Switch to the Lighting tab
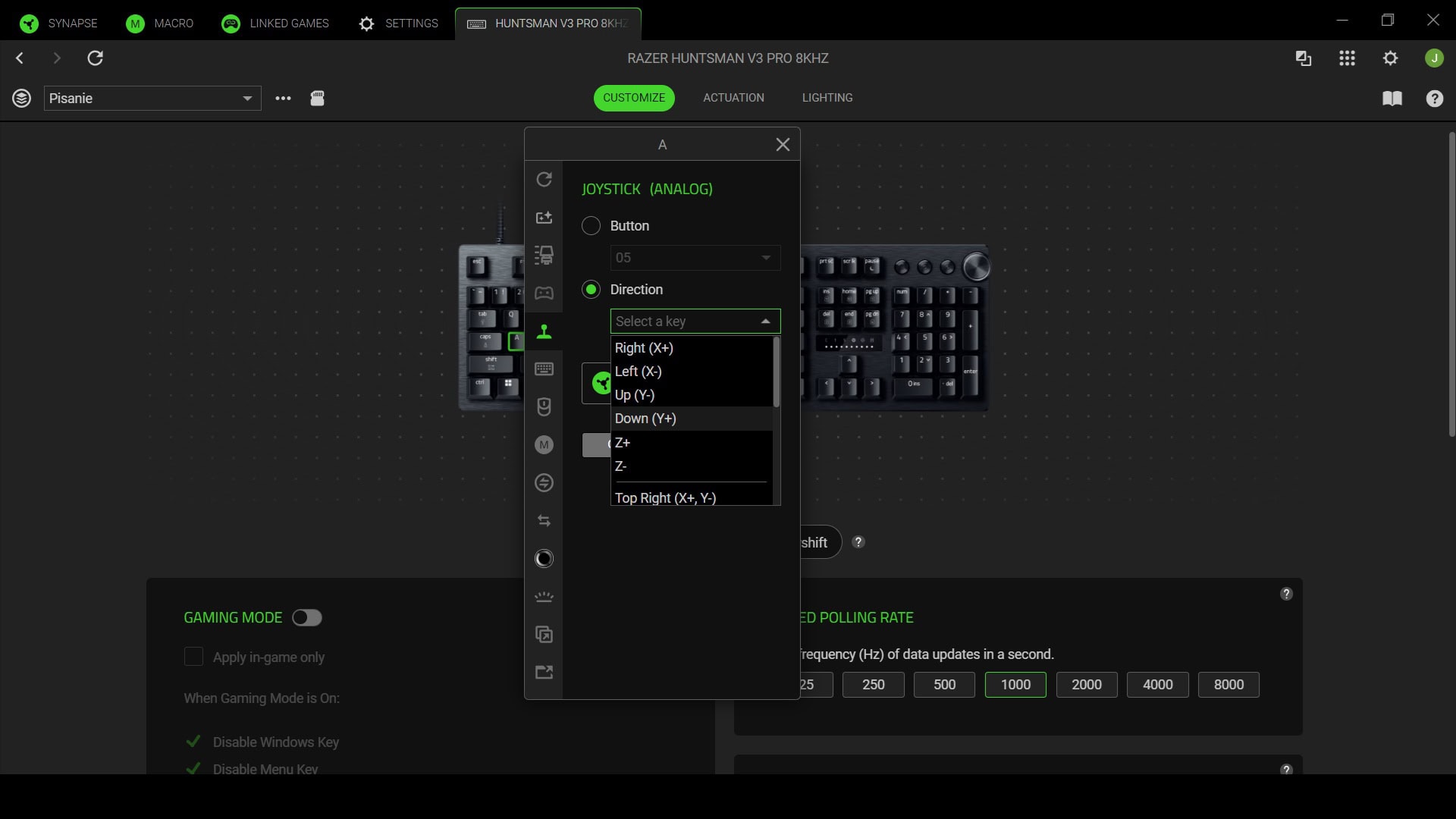Image resolution: width=1456 pixels, height=819 pixels. click(827, 97)
